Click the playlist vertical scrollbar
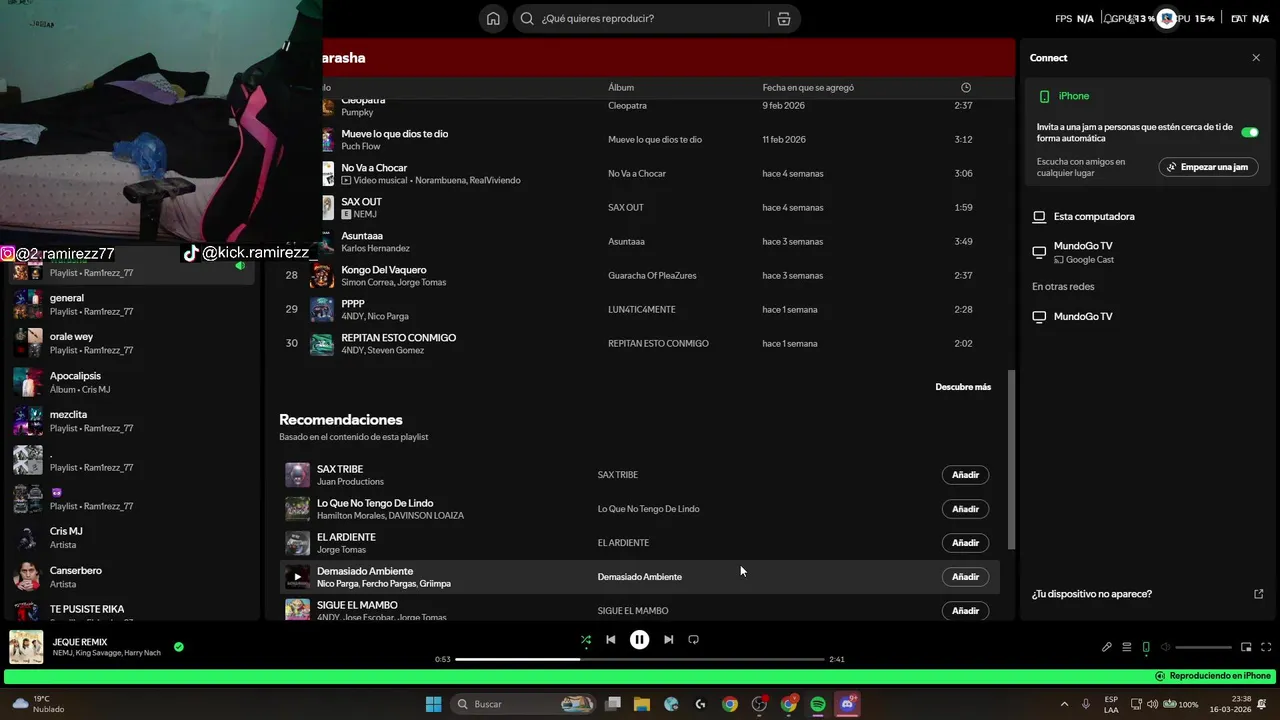The width and height of the screenshot is (1280, 720). pyautogui.click(x=1011, y=460)
